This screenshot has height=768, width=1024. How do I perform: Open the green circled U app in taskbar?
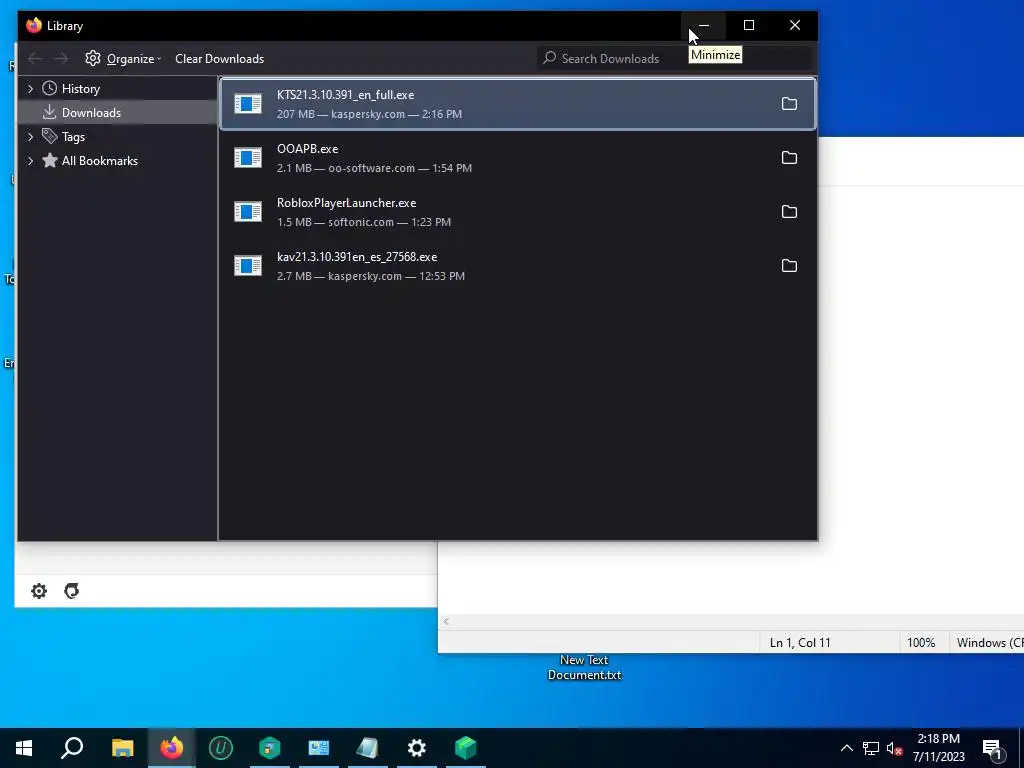[221, 748]
